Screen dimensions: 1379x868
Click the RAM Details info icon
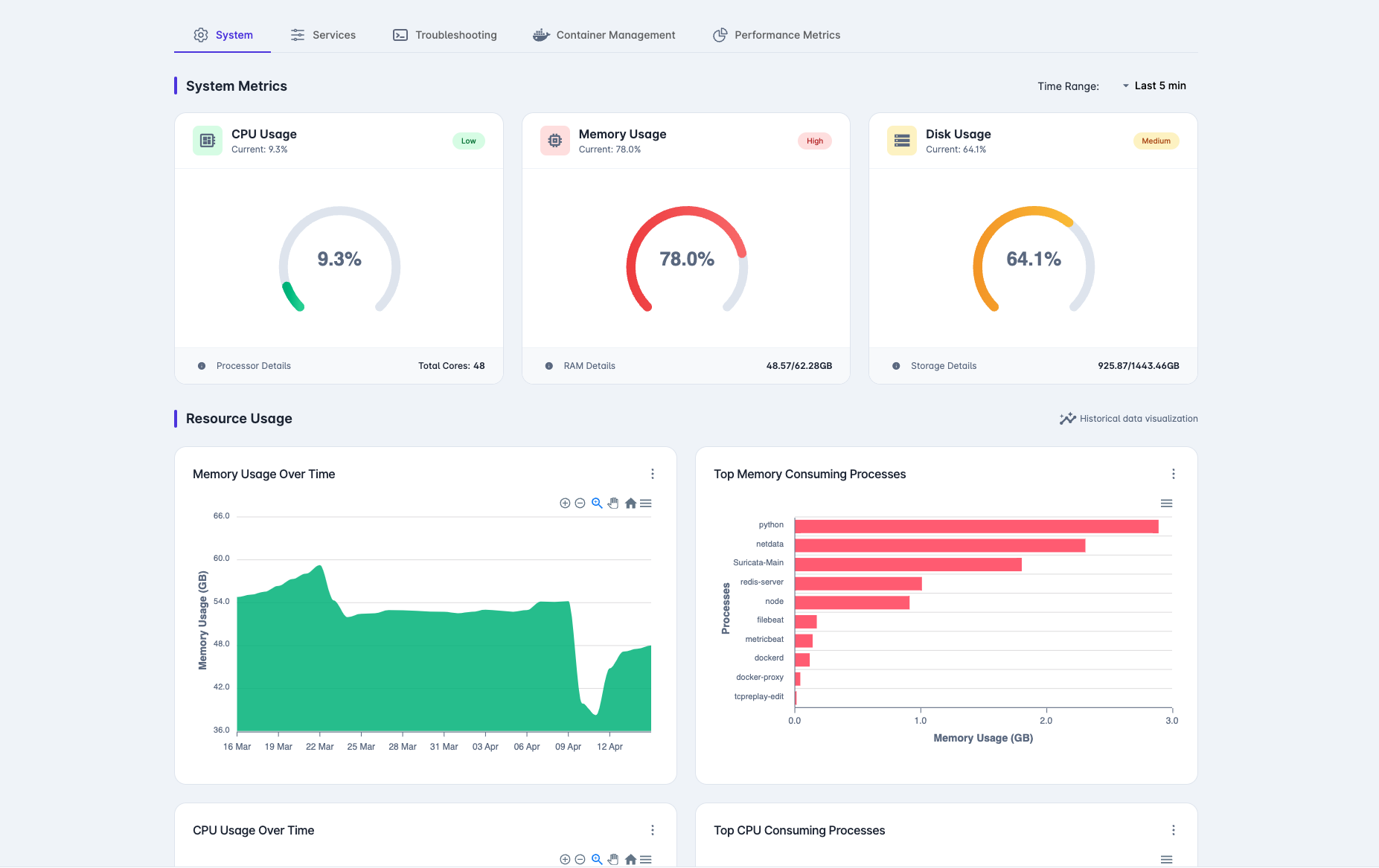549,366
